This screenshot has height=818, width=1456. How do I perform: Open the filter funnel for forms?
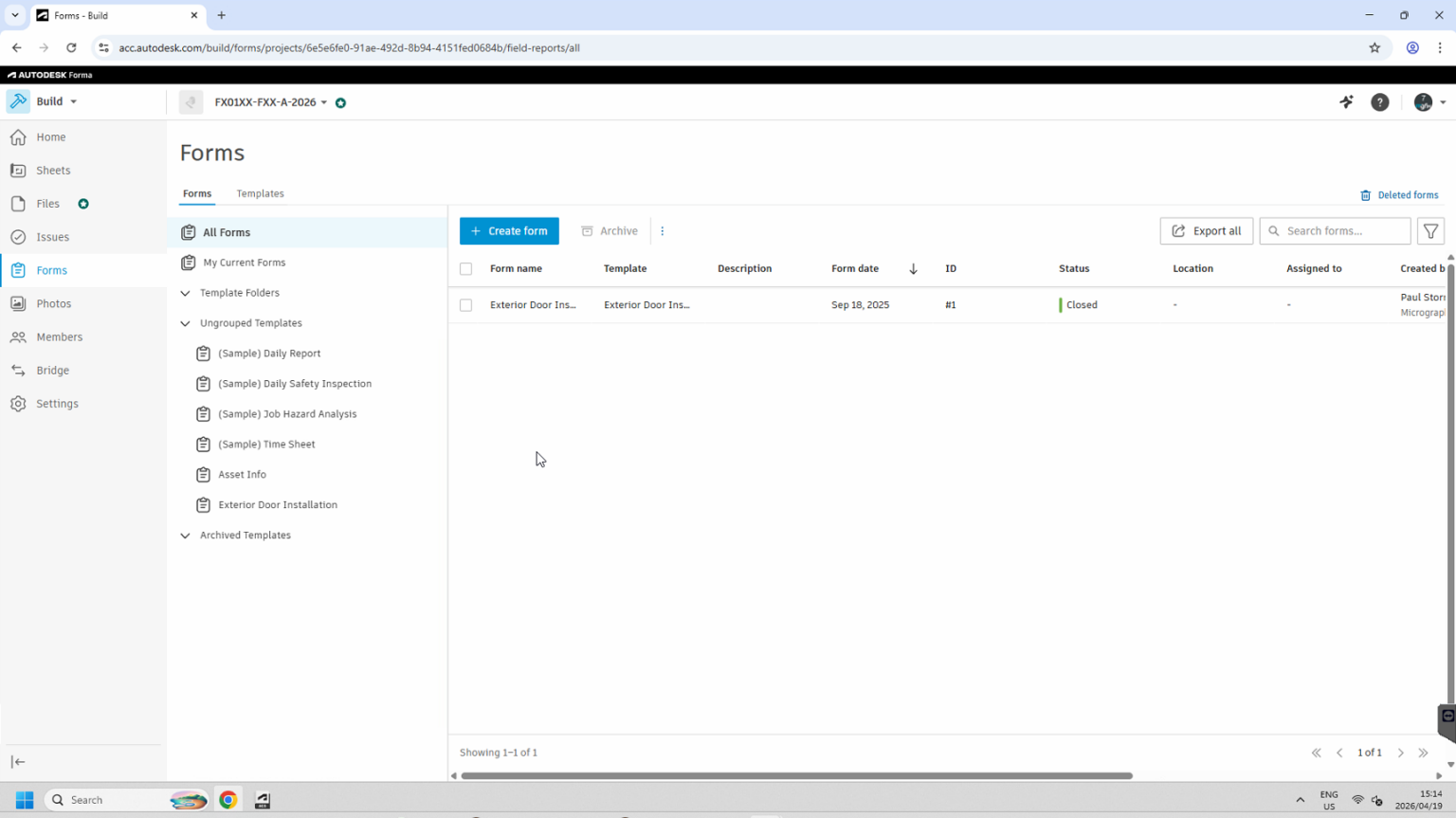(x=1430, y=230)
